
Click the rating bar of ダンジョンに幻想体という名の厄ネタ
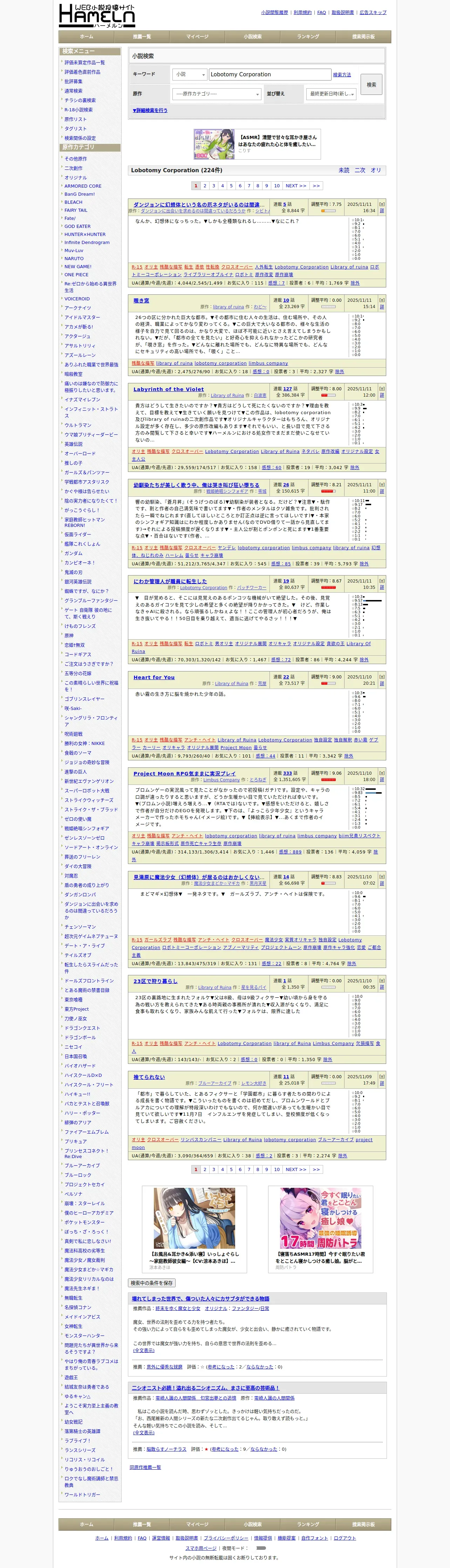328,211
